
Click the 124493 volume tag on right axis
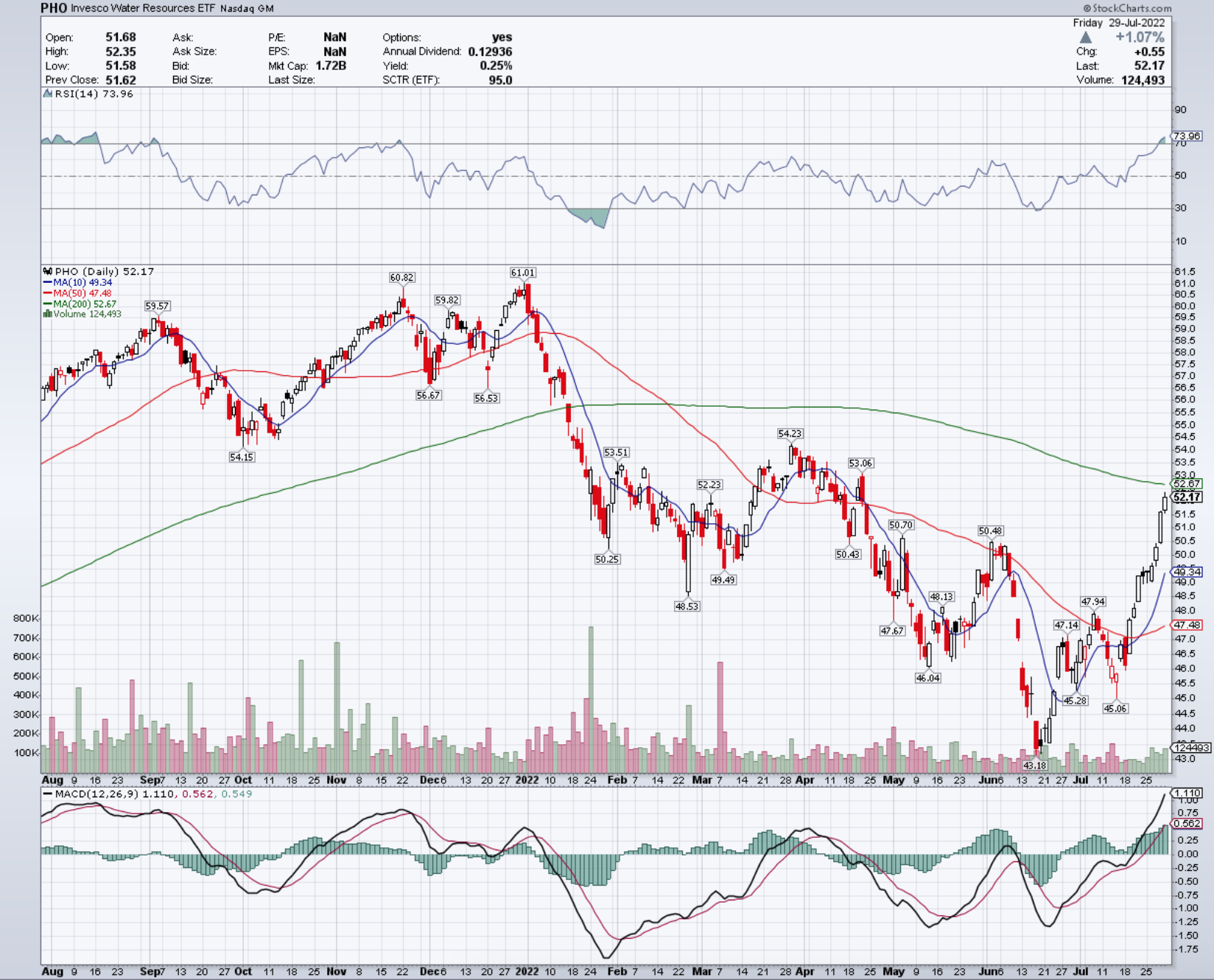click(x=1192, y=748)
